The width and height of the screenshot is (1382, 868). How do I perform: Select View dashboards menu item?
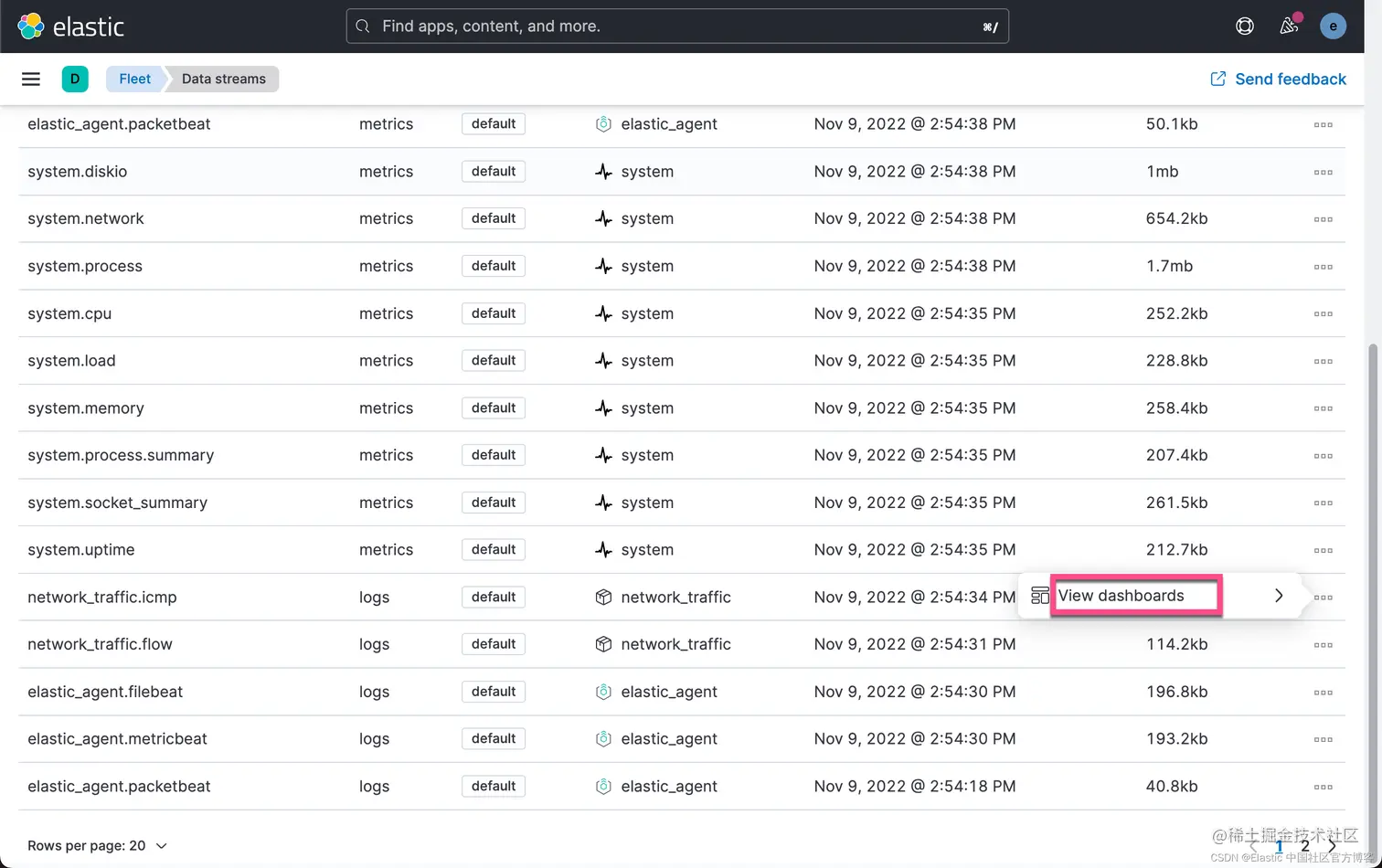1160,596
